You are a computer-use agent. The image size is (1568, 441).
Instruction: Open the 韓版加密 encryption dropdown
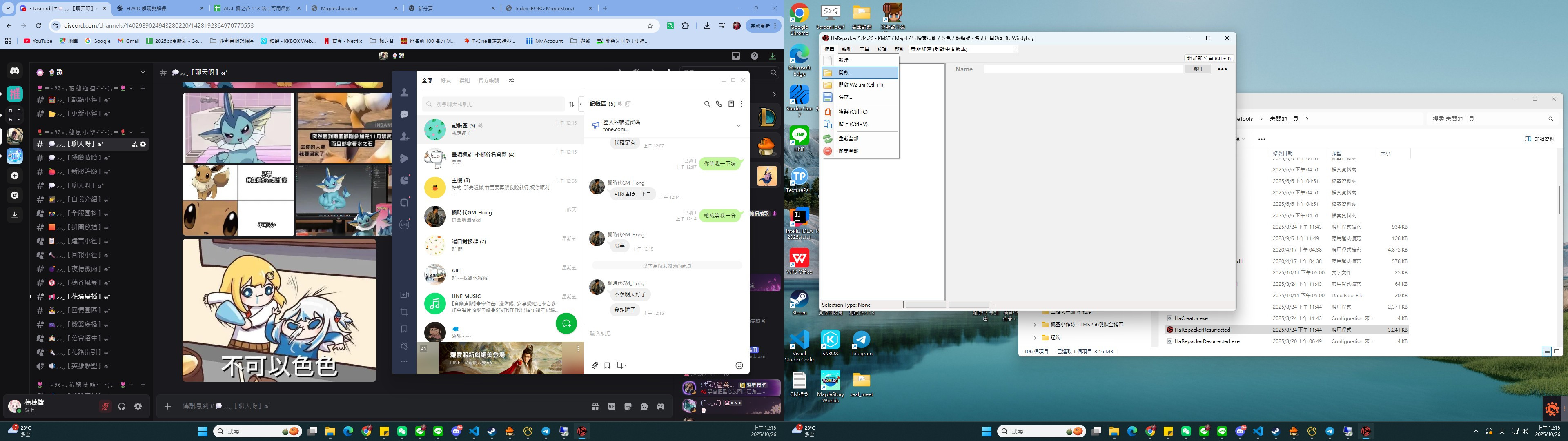[x=1015, y=49]
